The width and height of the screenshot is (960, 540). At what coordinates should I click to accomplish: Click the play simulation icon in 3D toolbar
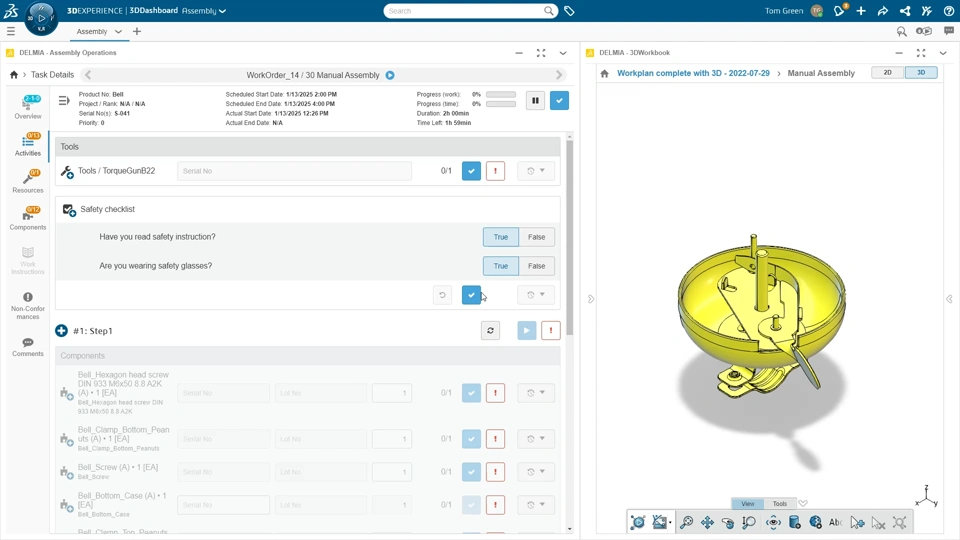click(637, 522)
